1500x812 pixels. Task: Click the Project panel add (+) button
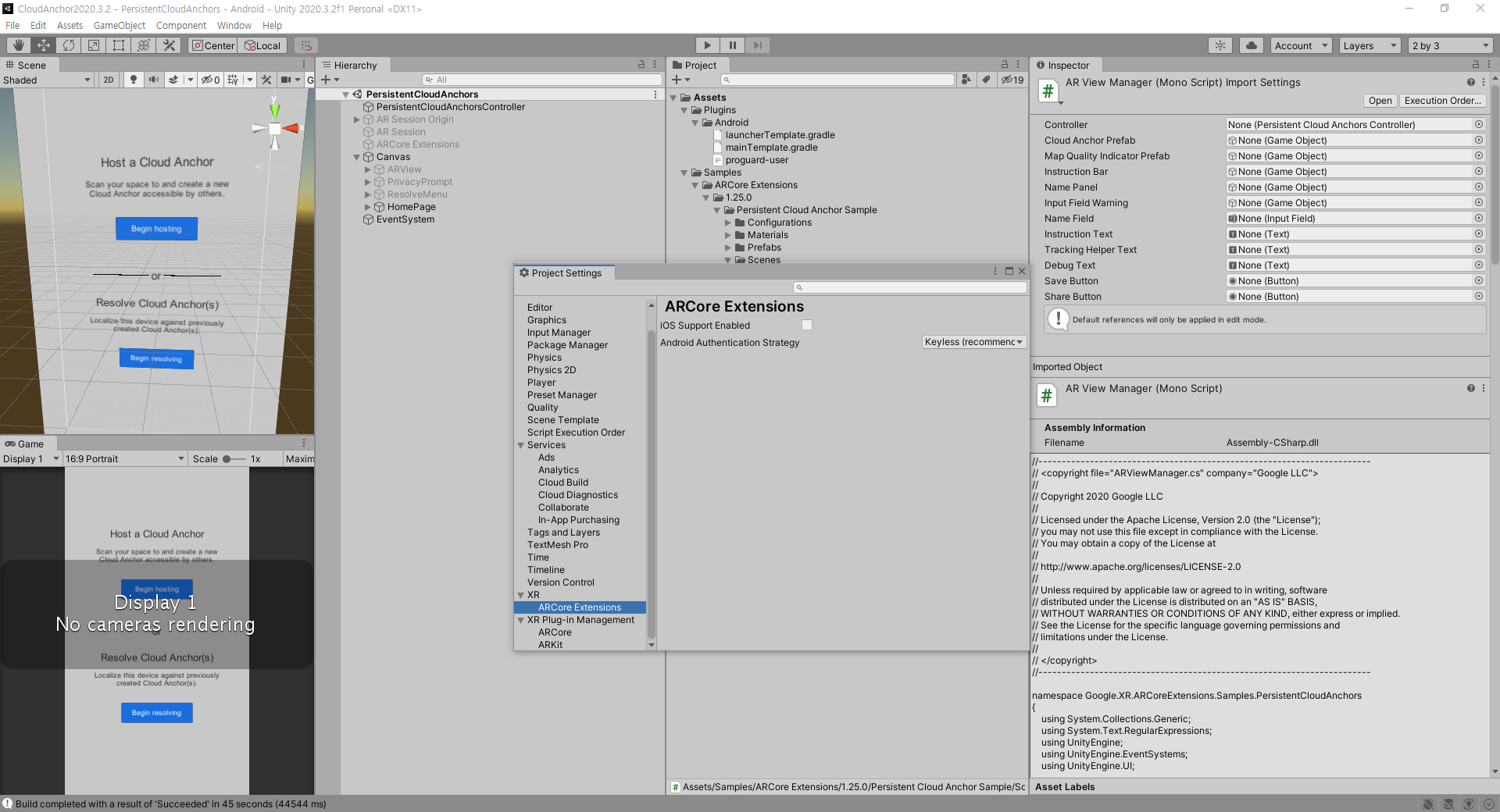coord(681,80)
